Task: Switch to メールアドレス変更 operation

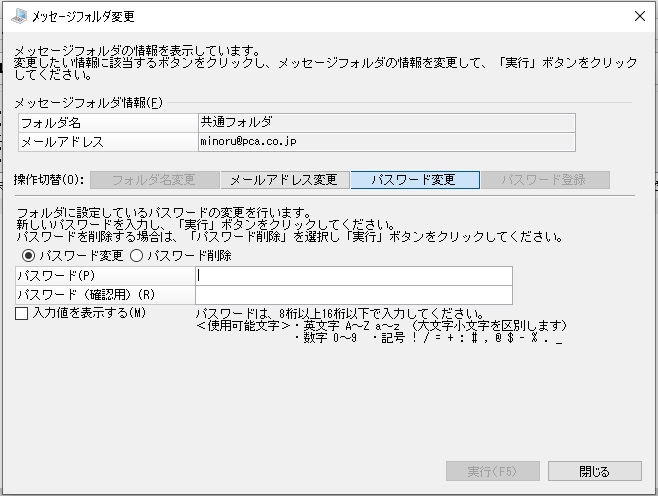Action: (285, 180)
